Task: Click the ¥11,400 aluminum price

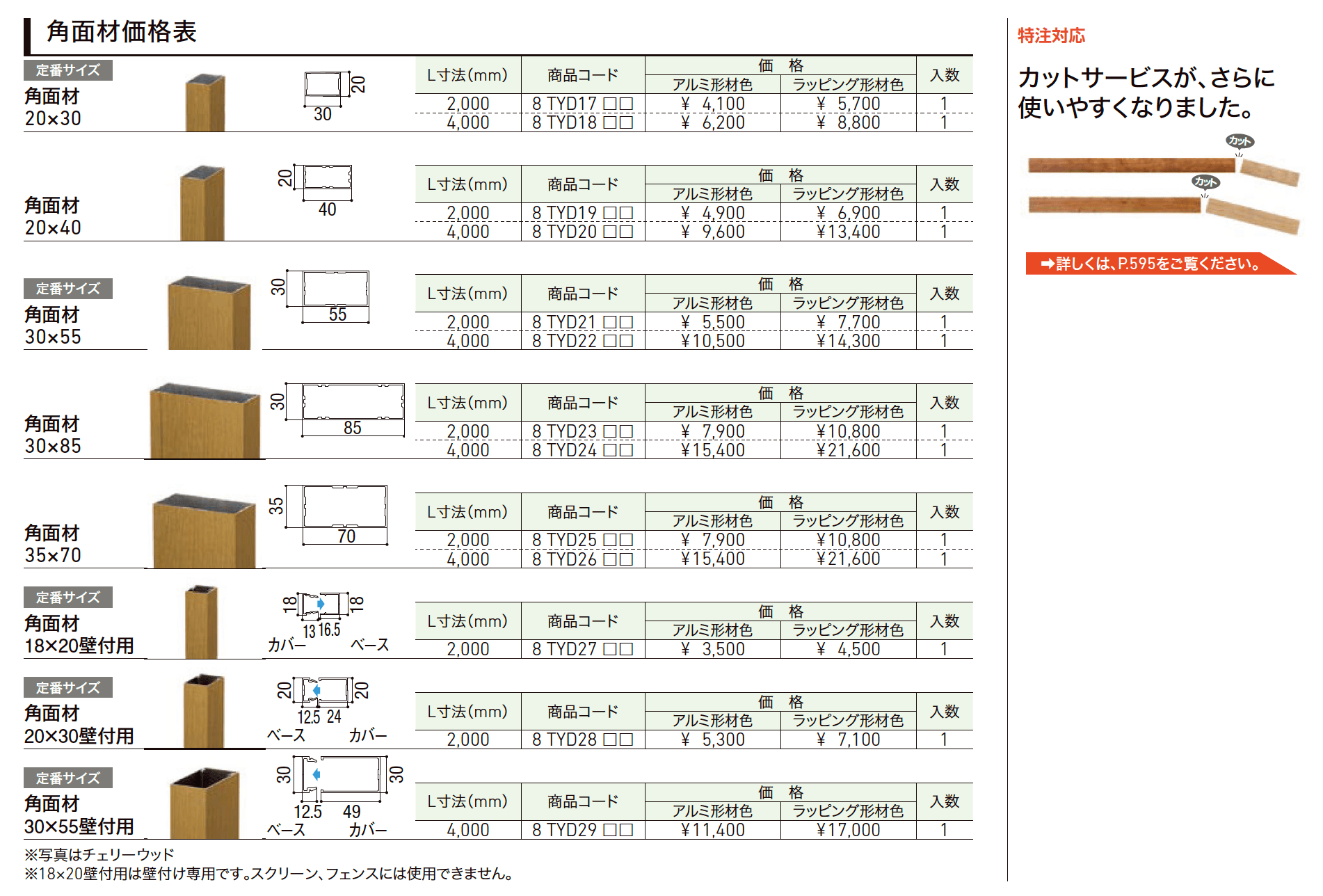Action: pyautogui.click(x=713, y=830)
